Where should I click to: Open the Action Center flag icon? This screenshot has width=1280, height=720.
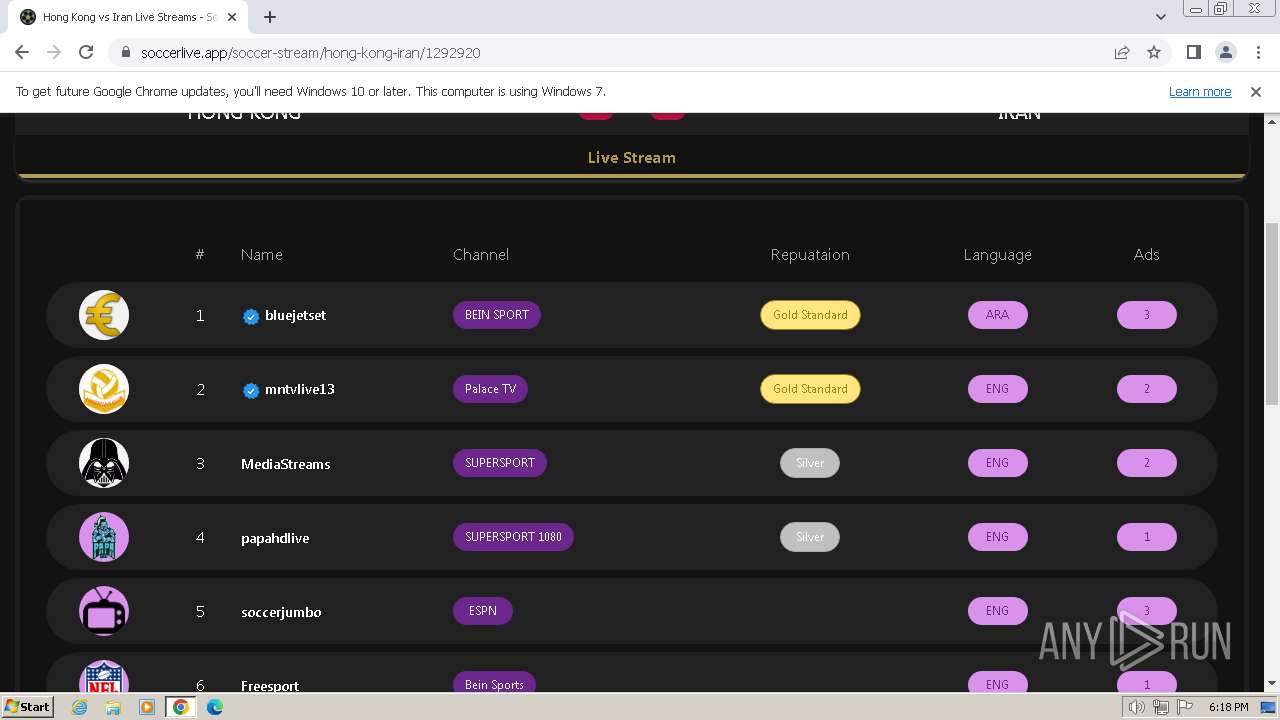click(x=1185, y=707)
